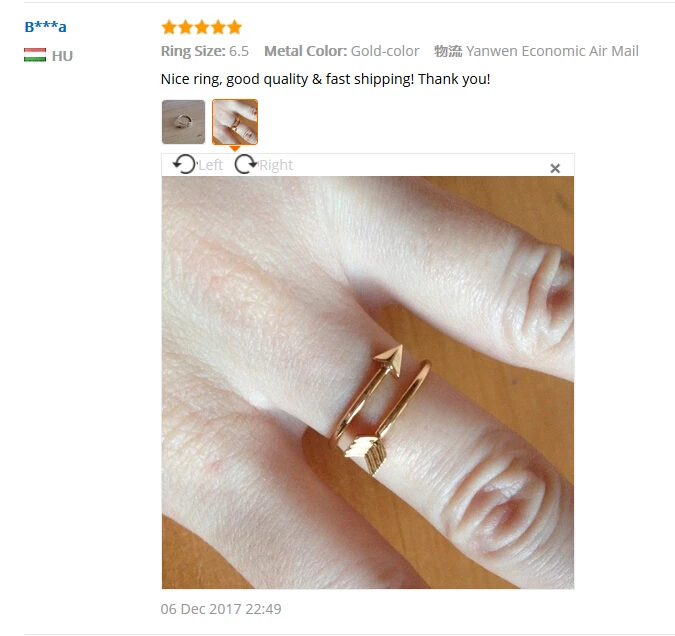675x636 pixels.
Task: Click the Ring Size 6.5 attribute
Action: [205, 51]
